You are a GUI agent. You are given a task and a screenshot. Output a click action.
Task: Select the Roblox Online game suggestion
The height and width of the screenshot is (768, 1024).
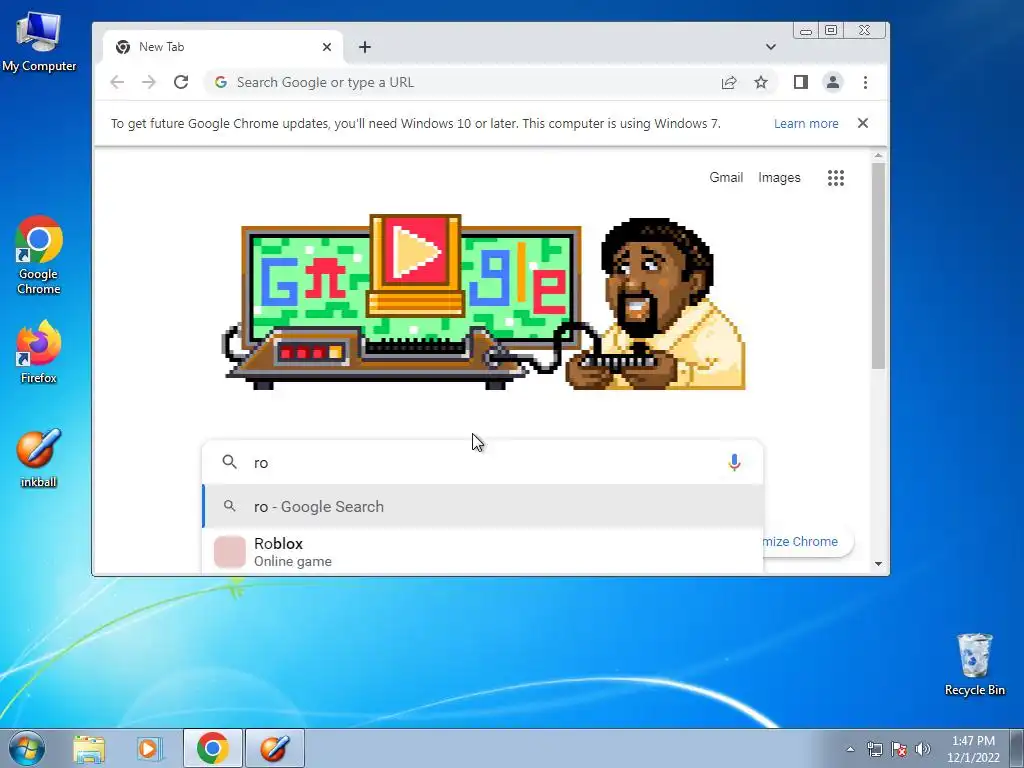point(483,552)
